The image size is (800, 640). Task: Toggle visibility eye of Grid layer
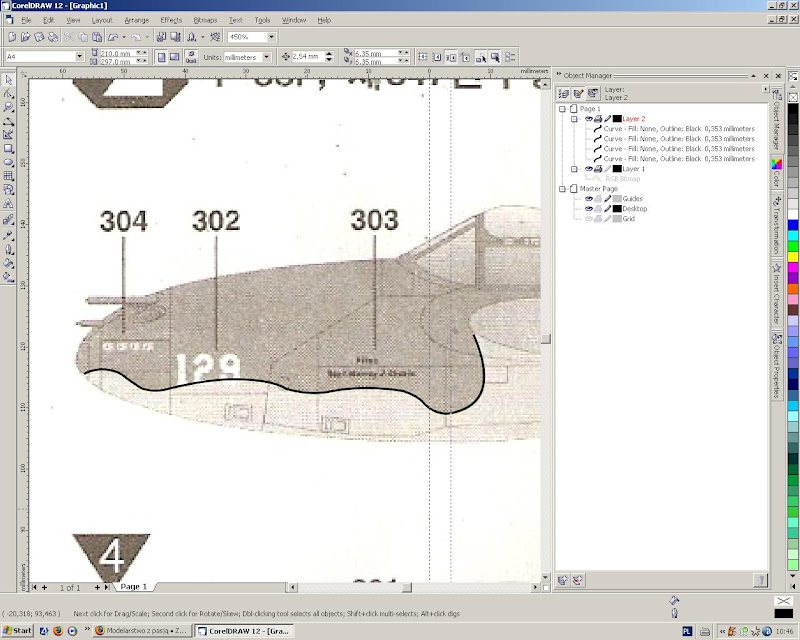coord(588,219)
